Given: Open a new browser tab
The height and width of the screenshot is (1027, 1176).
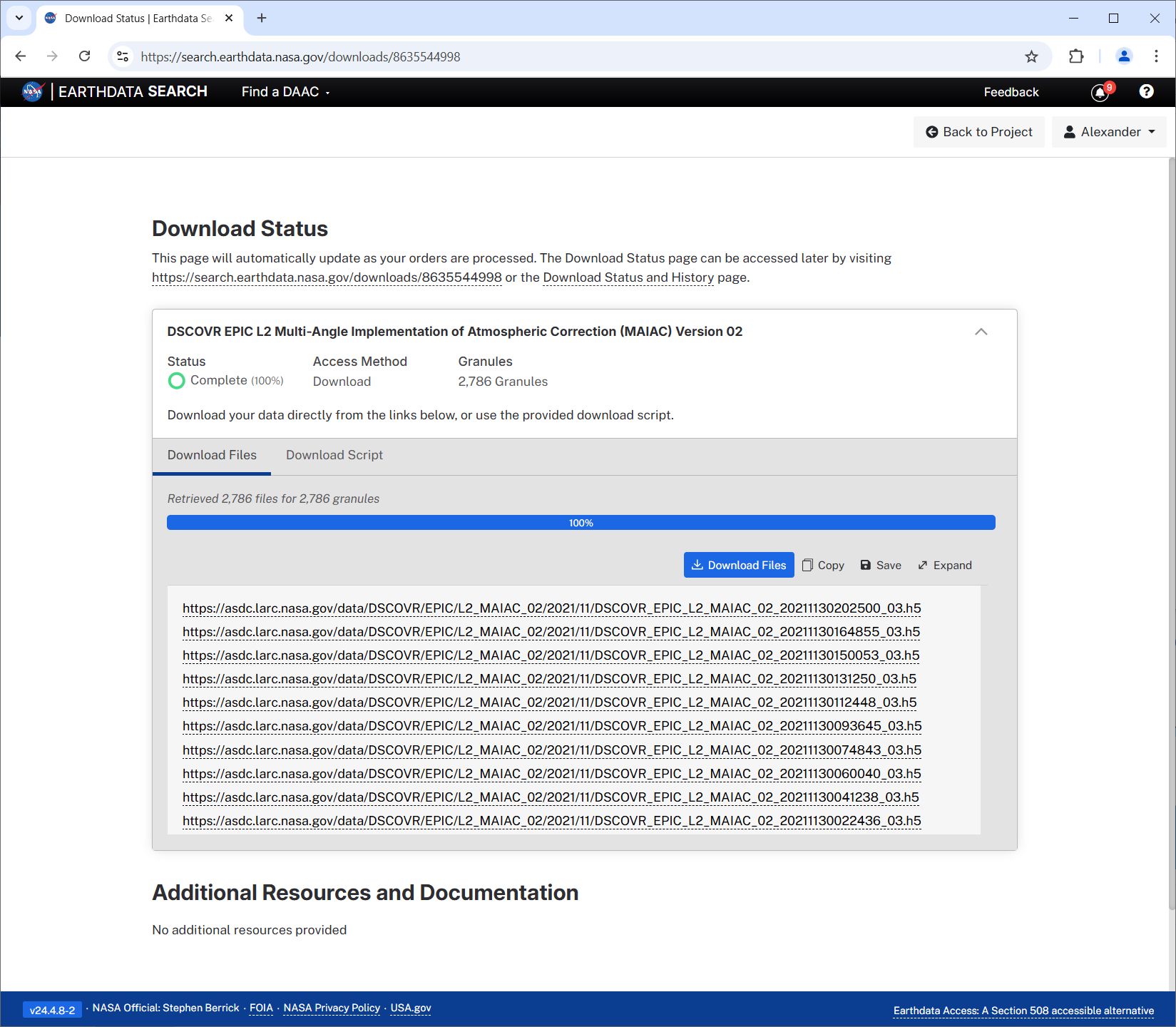Looking at the screenshot, I should 262,18.
